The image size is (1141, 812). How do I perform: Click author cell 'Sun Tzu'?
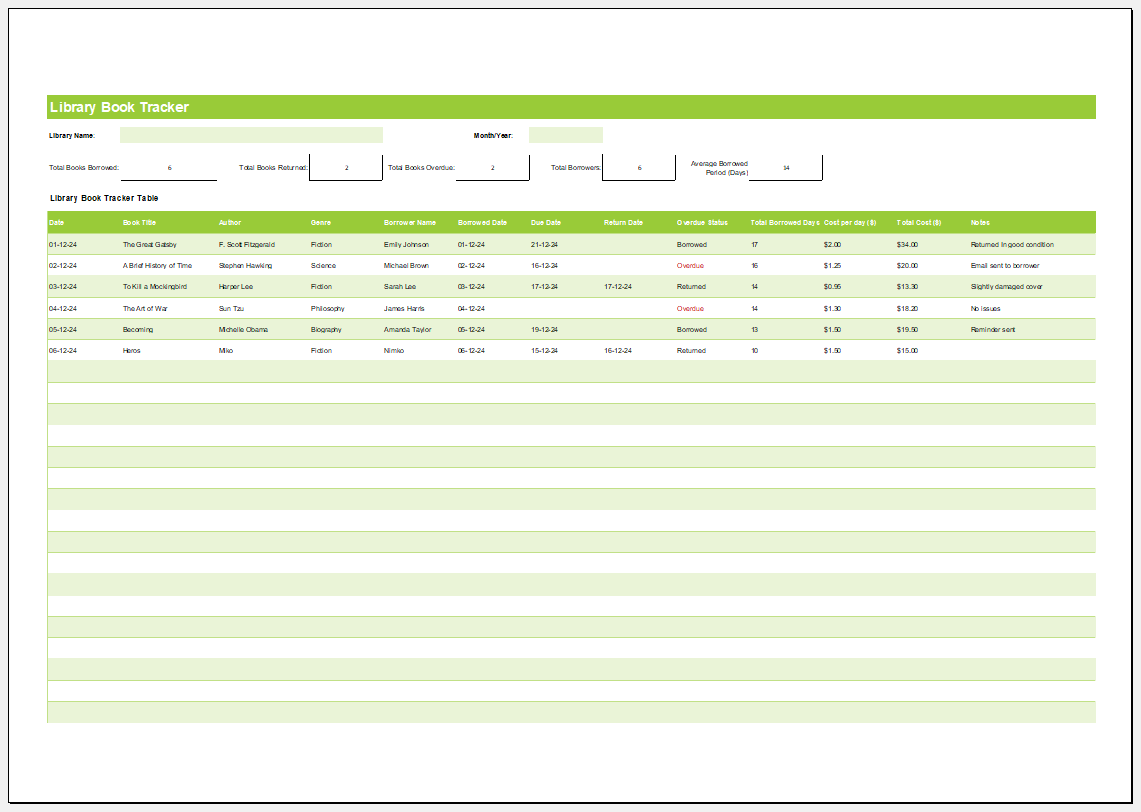click(231, 309)
